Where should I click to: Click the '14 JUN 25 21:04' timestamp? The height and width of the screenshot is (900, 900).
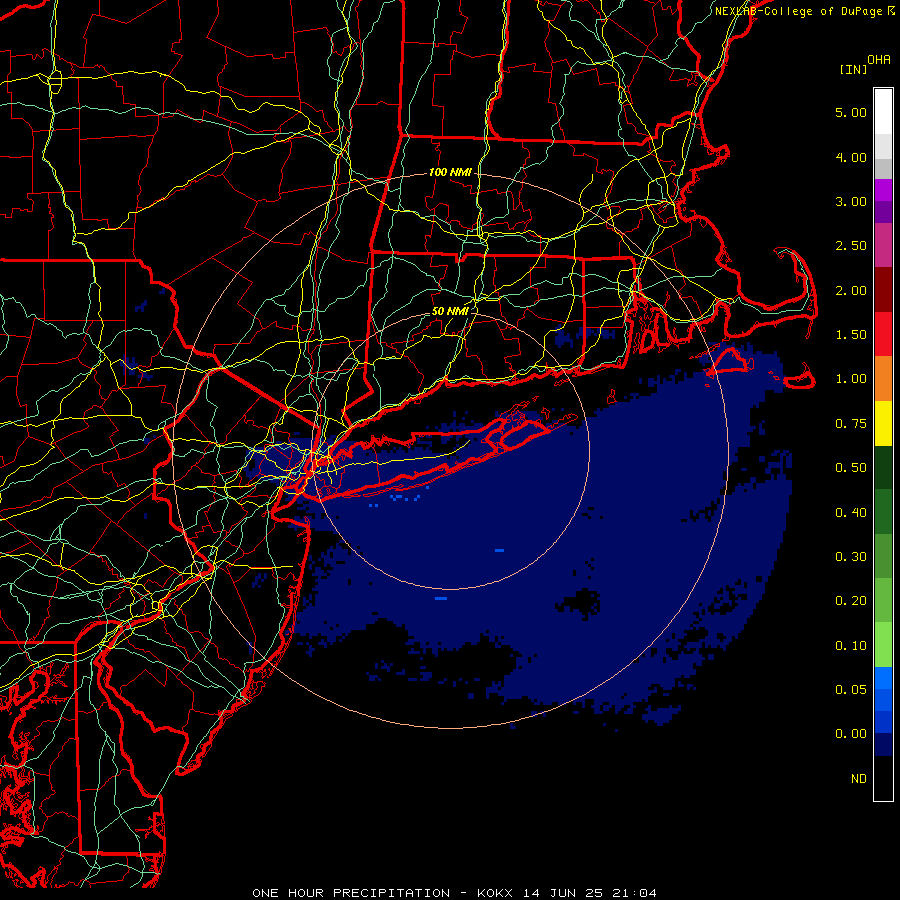[589, 893]
